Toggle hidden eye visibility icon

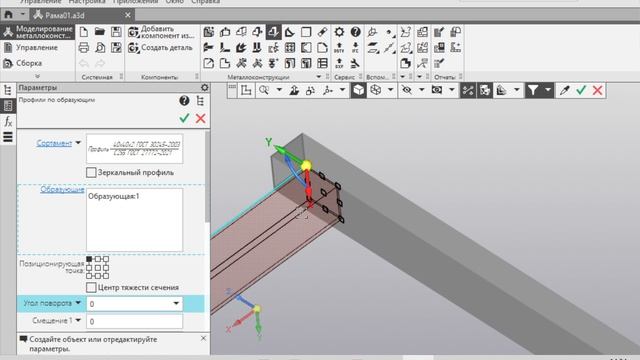407,90
